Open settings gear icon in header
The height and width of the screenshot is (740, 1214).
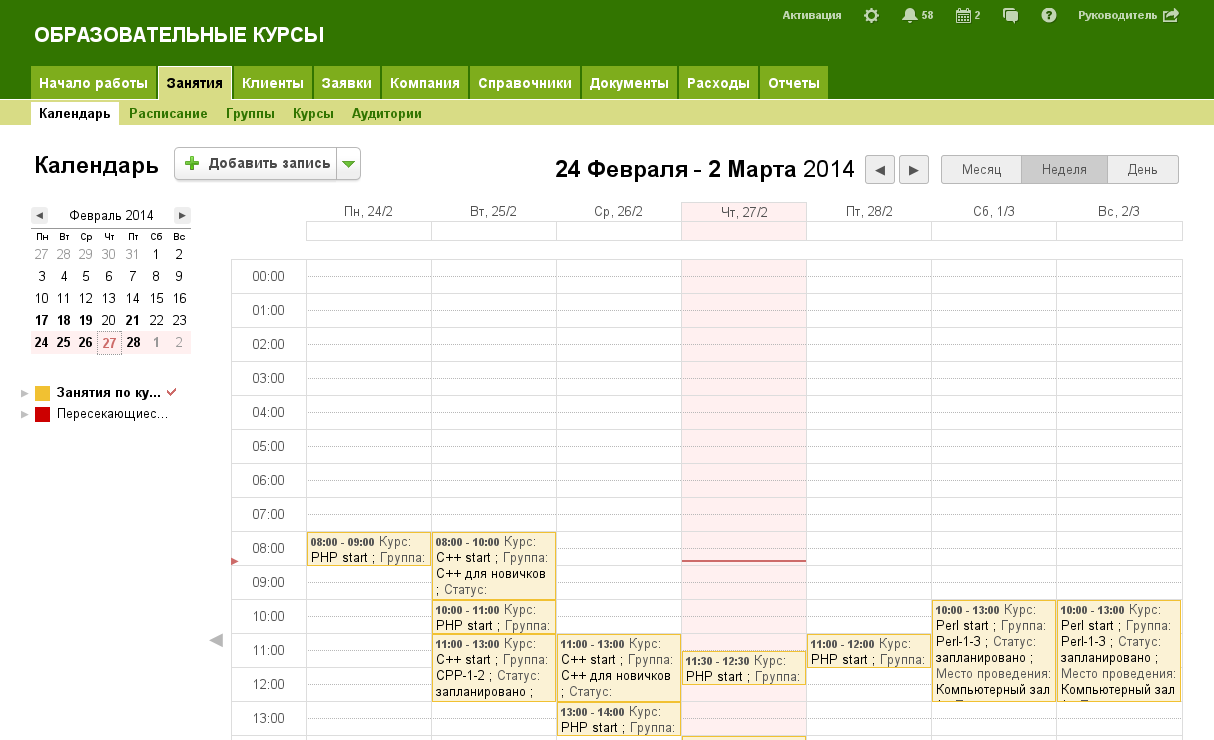(871, 15)
